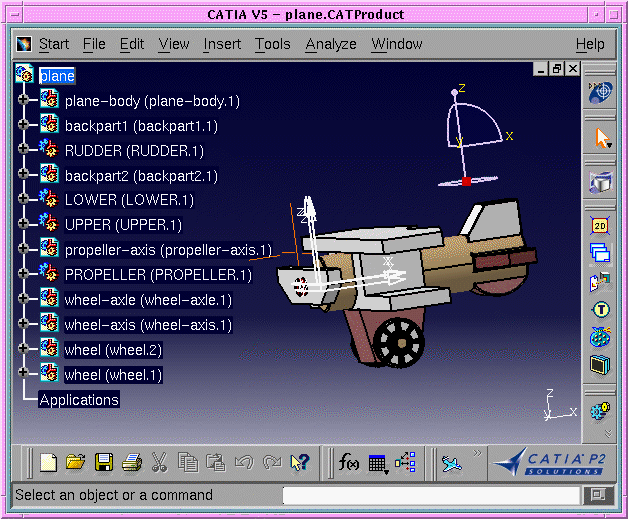Select PROPELLER (PROPELLER.1) in the tree
The image size is (628, 519).
(158, 274)
